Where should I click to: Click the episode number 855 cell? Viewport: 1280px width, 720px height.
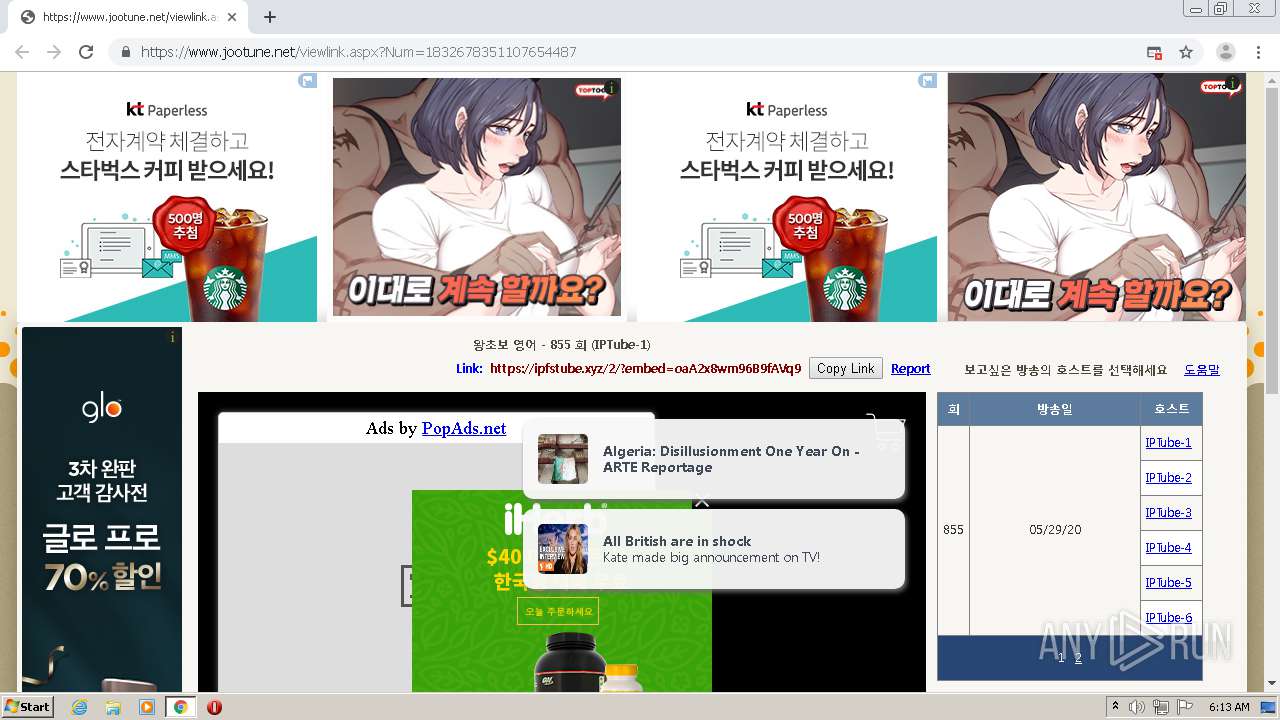point(953,530)
